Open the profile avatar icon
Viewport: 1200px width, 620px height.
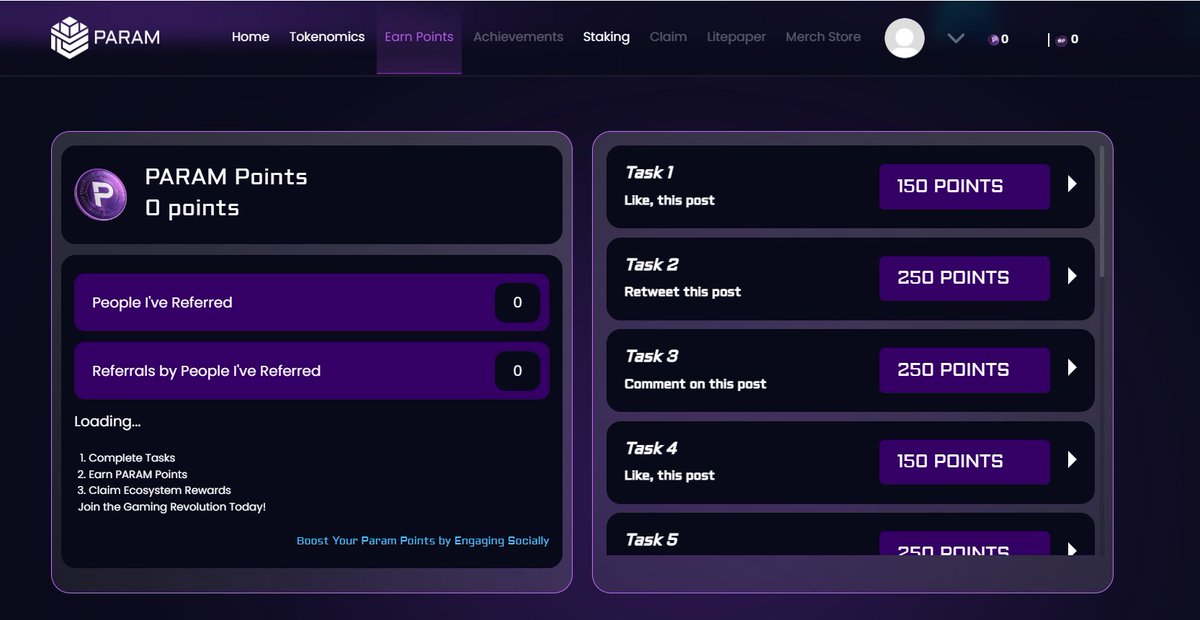(904, 38)
